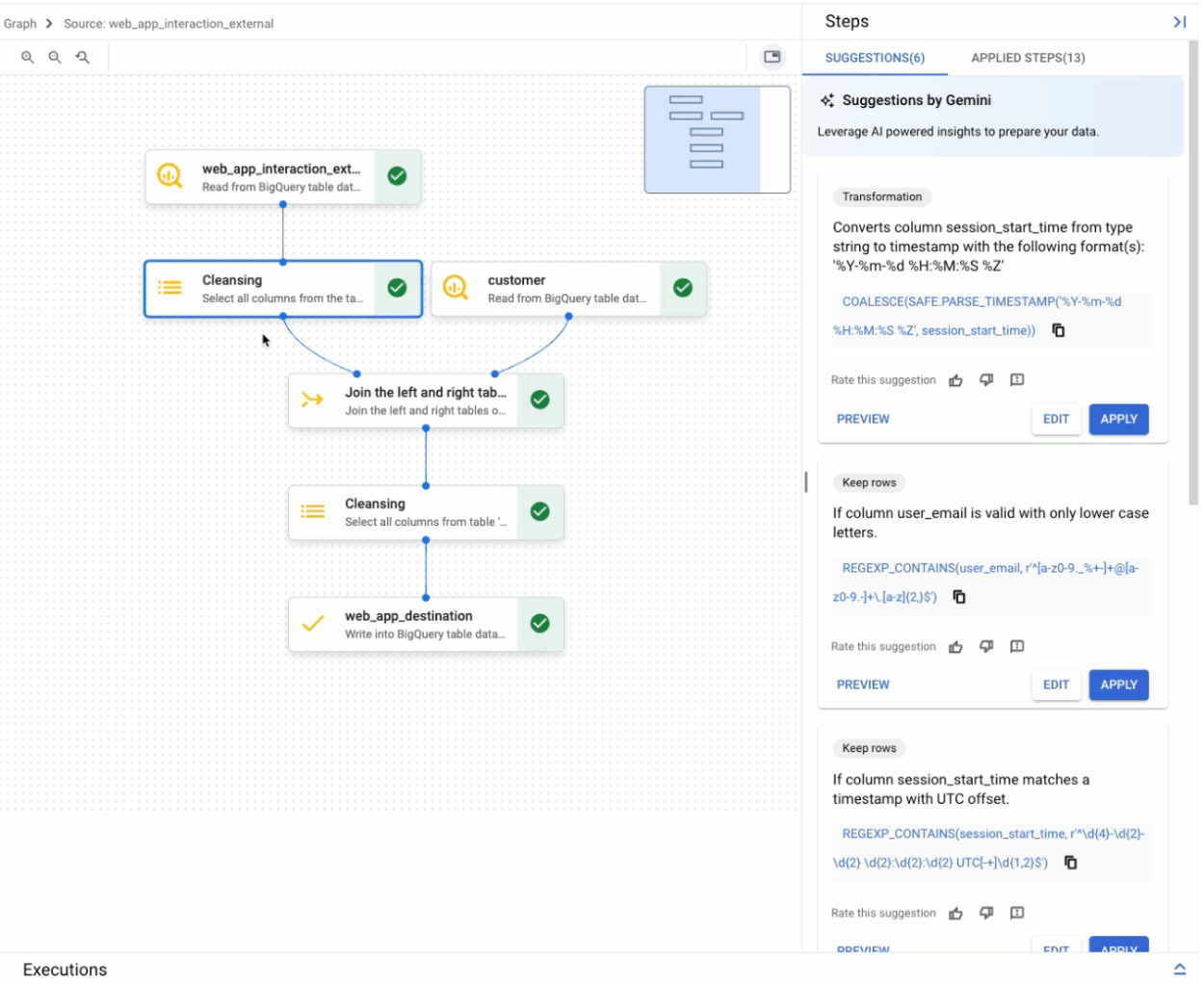Thumbs up the timestamp conversion suggestion
Viewport: 1204px width, 984px height.
click(x=955, y=379)
